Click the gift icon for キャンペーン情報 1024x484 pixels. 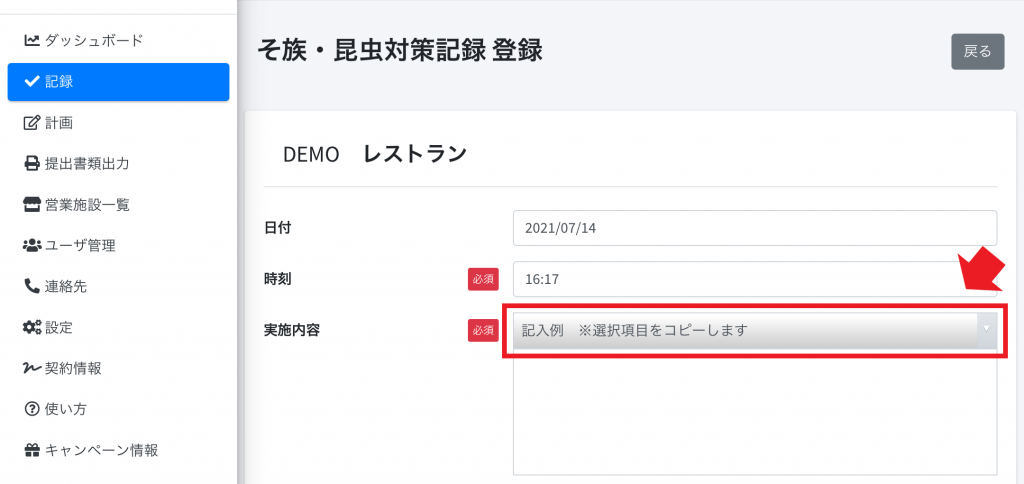[x=31, y=450]
